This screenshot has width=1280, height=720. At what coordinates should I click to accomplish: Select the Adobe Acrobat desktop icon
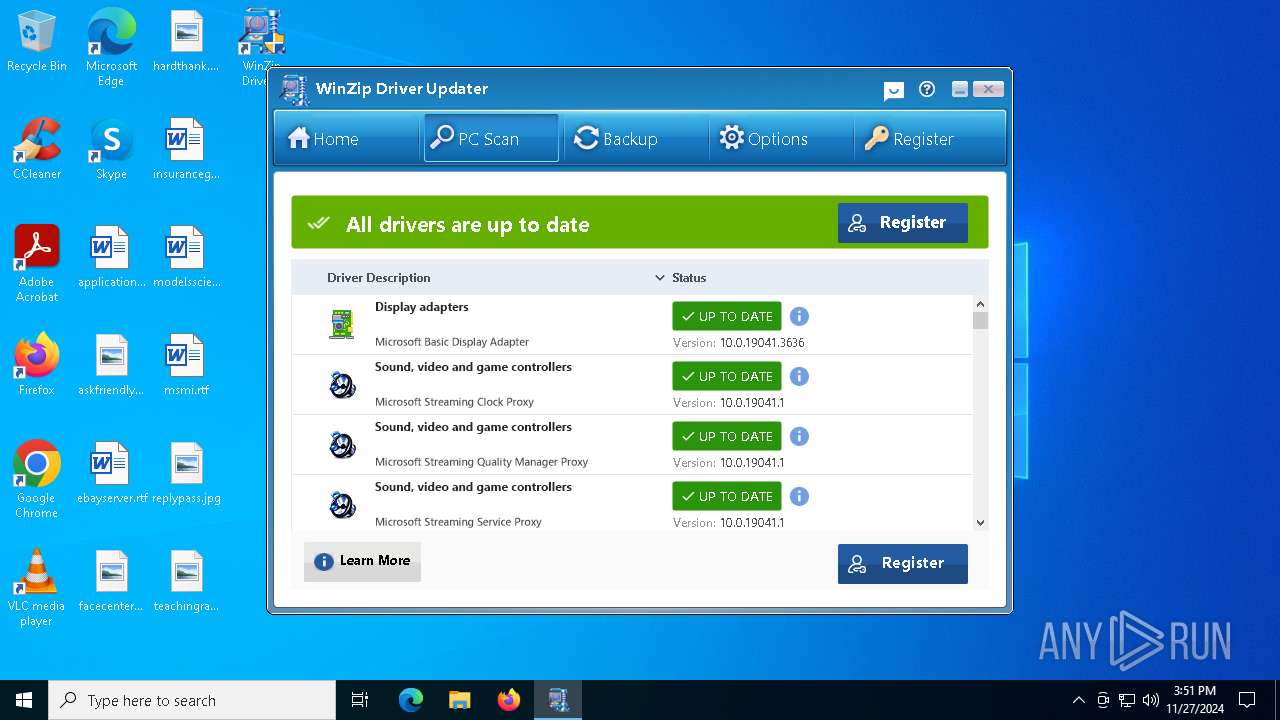[37, 263]
